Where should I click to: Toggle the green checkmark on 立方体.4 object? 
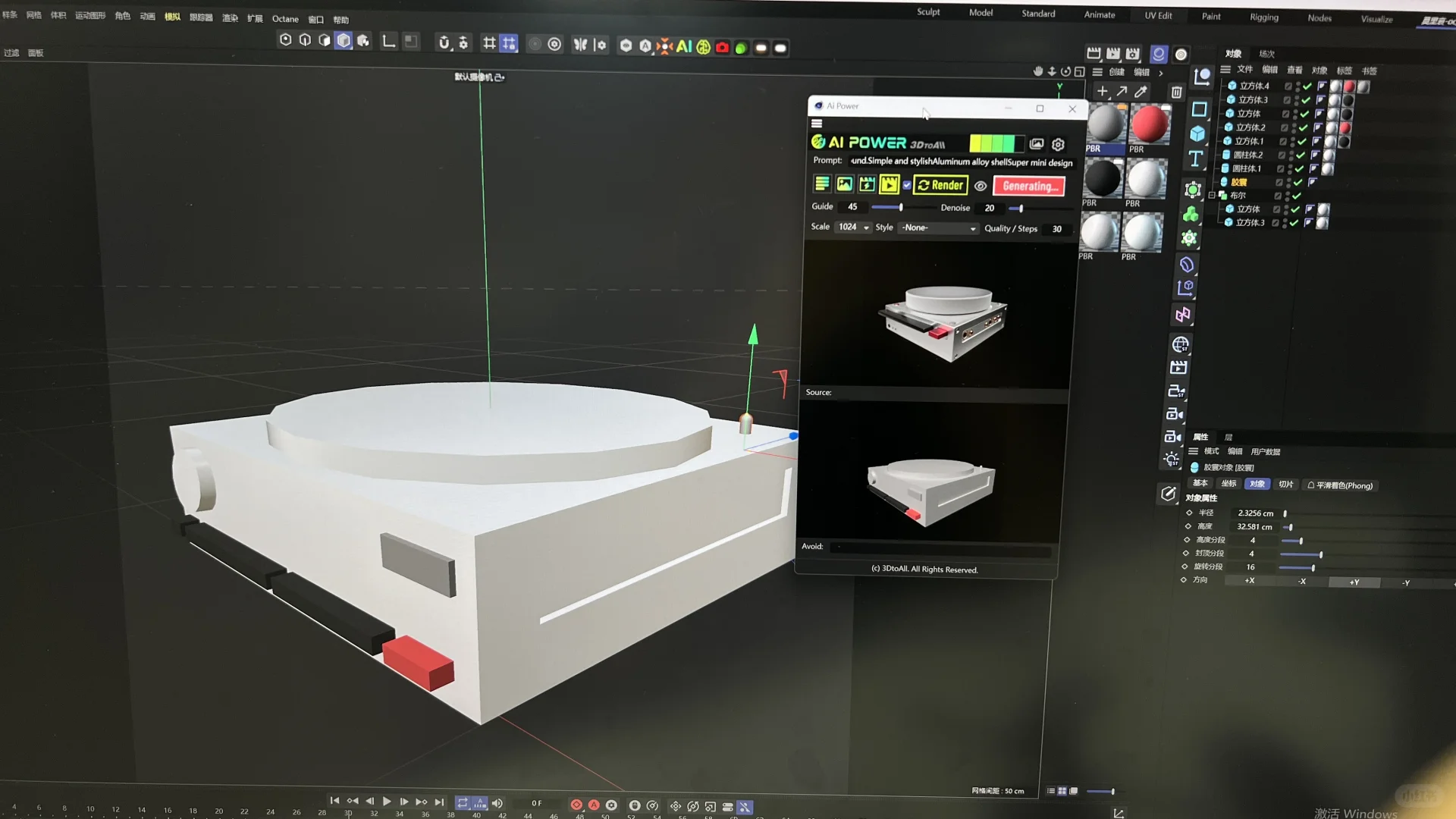point(1307,86)
